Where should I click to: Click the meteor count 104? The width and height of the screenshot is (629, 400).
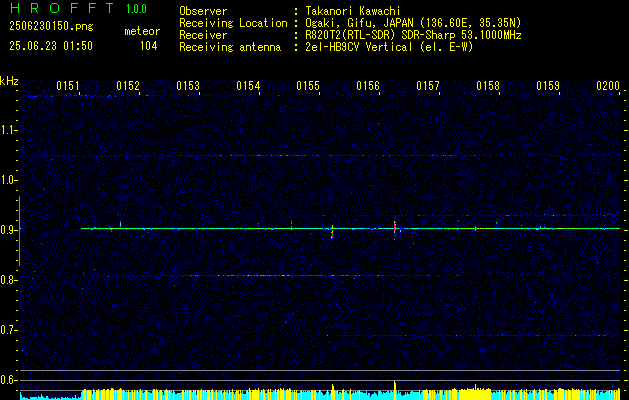(x=148, y=47)
